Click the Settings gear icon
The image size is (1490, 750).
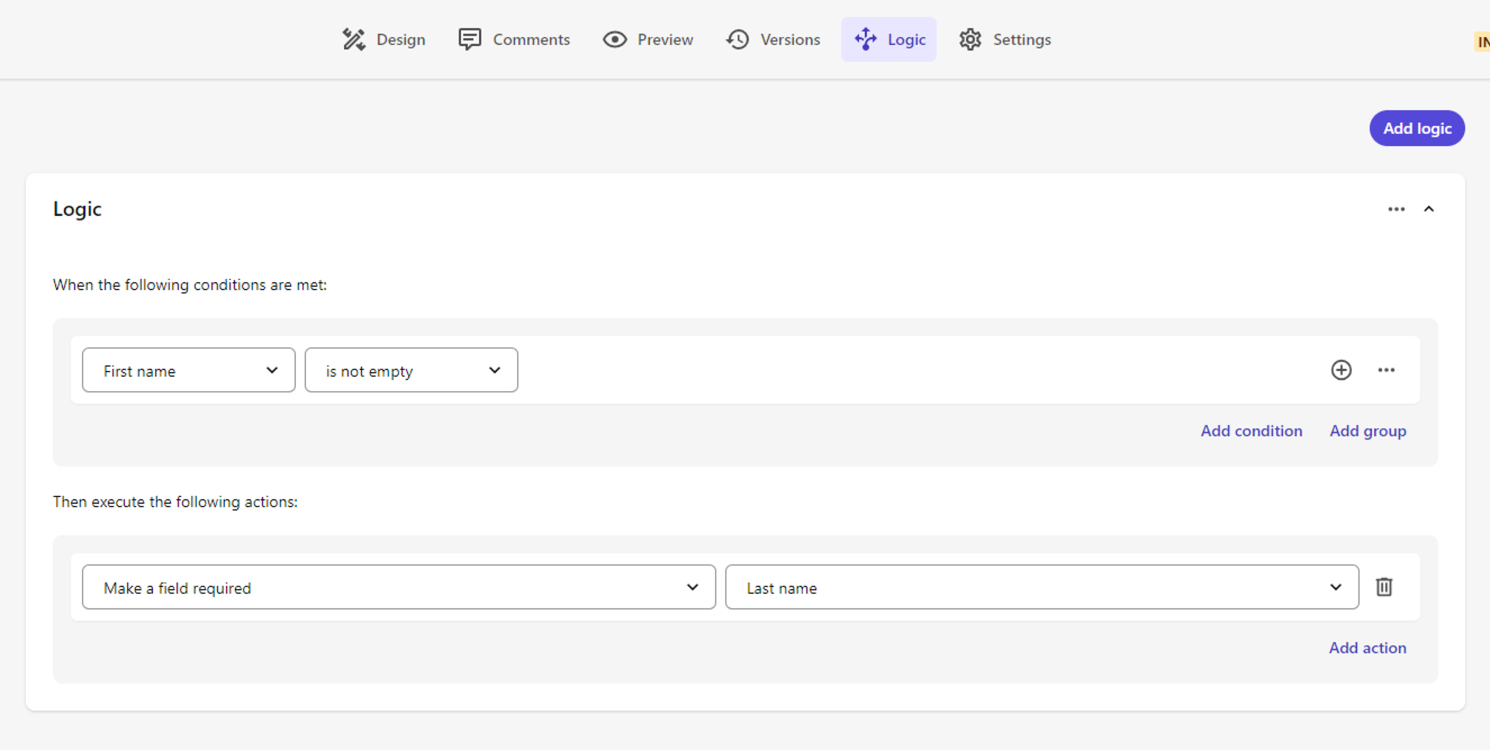pyautogui.click(x=970, y=40)
